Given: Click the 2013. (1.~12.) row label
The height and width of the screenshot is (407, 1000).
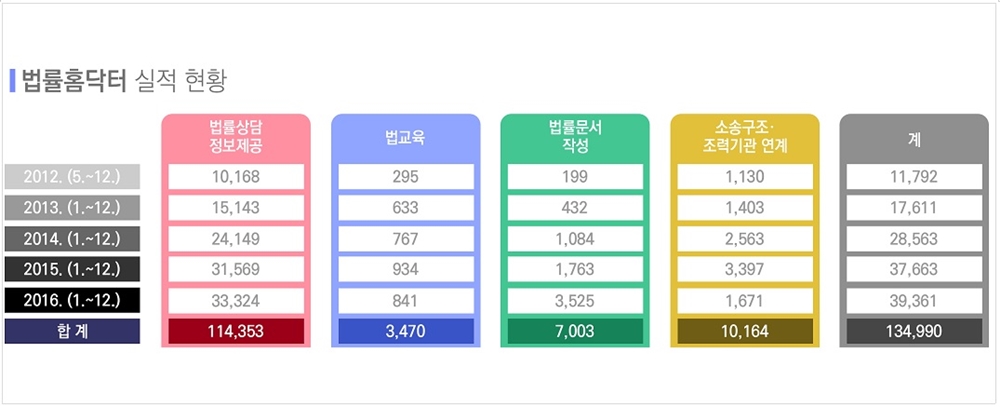Looking at the screenshot, I should (x=72, y=208).
